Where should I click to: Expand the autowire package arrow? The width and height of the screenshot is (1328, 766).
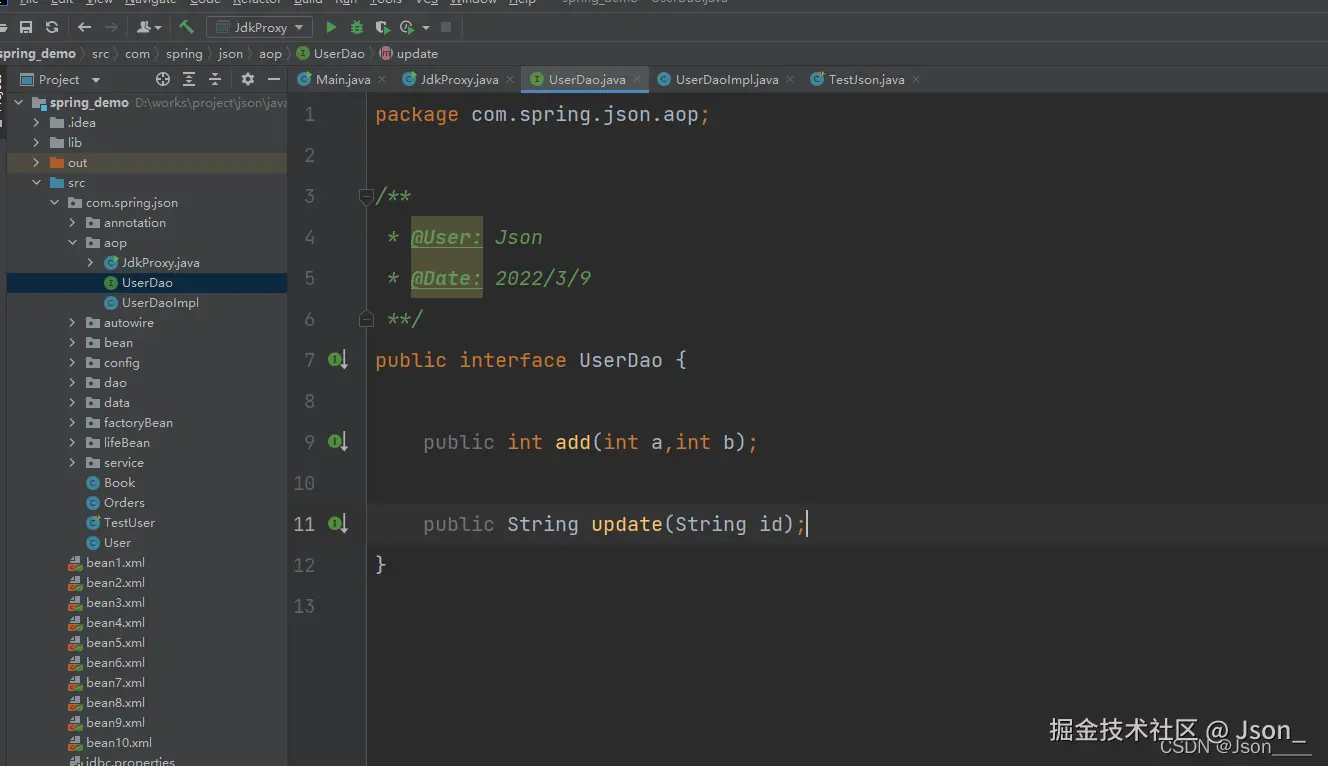[73, 322]
